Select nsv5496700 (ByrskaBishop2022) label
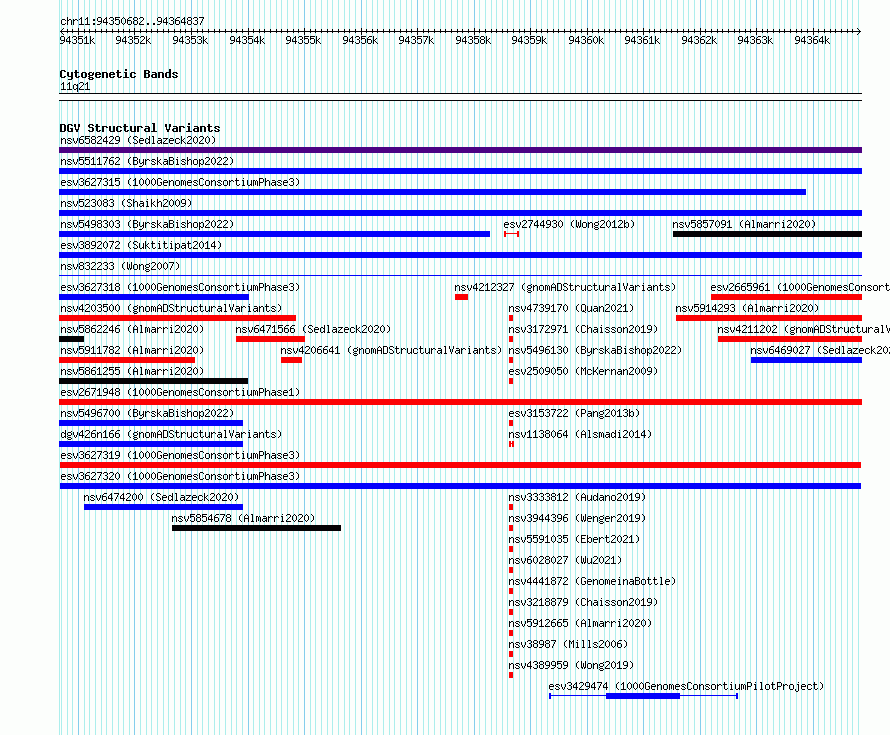Screen dimensions: 890x735 coord(147,413)
